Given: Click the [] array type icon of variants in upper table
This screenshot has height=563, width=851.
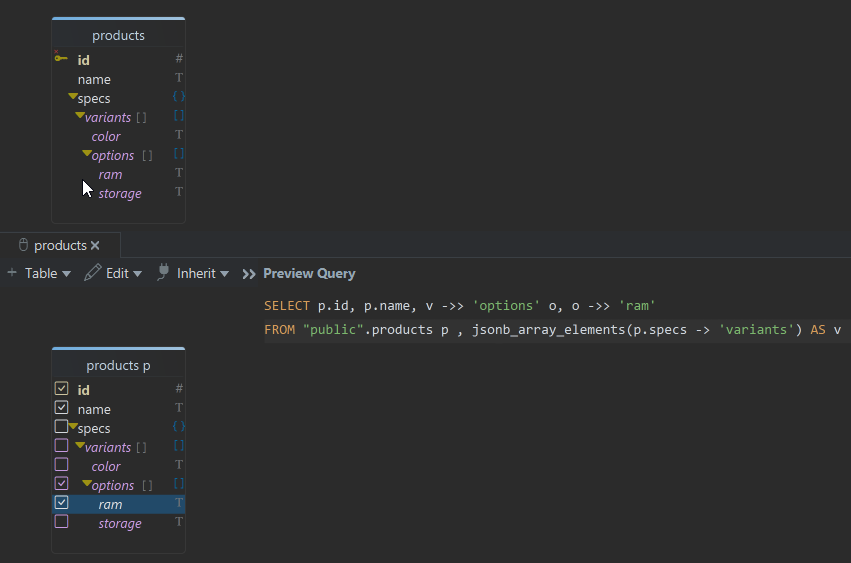Looking at the screenshot, I should [179, 116].
